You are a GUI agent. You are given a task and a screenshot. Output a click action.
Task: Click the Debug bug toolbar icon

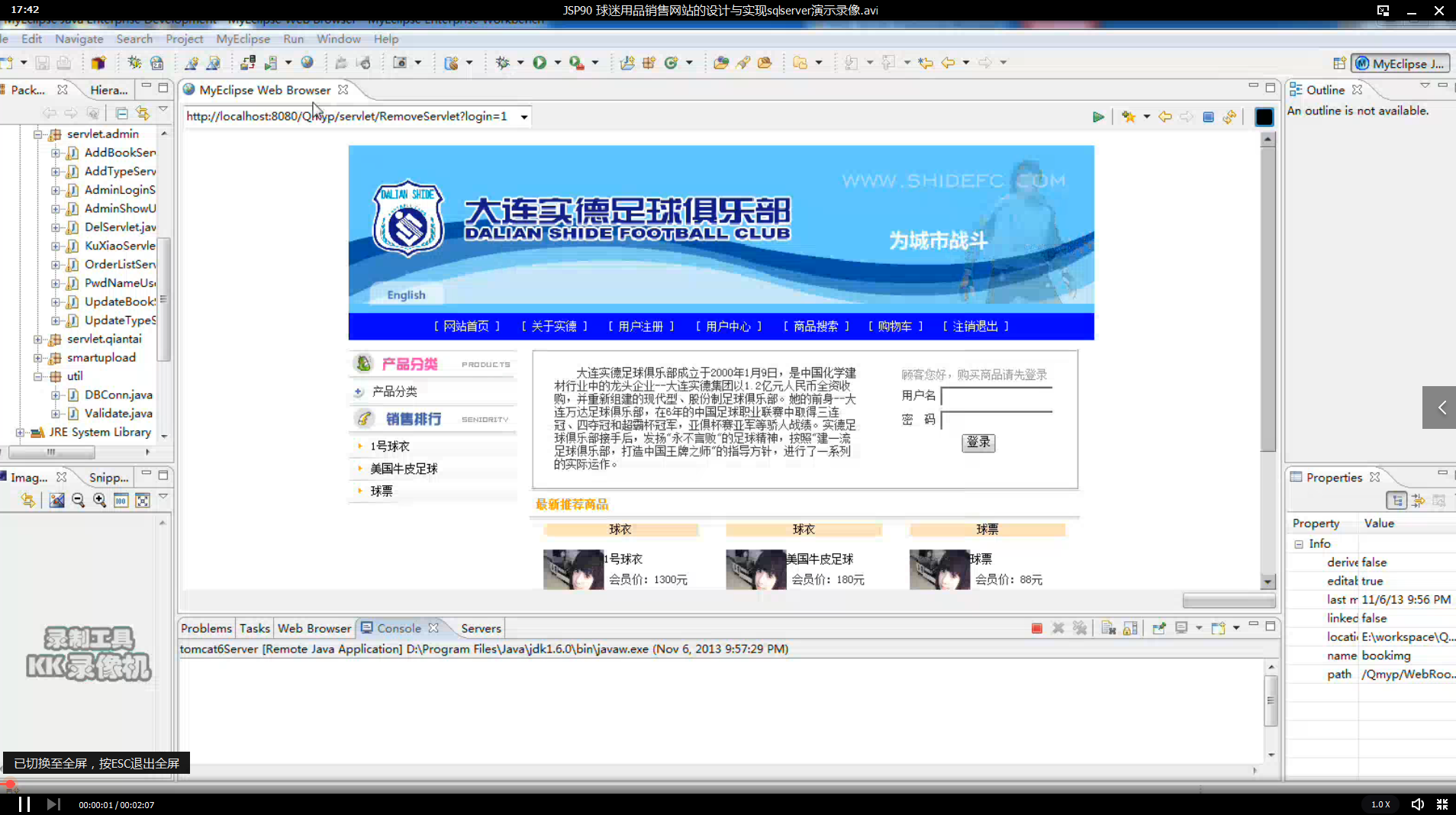pos(502,63)
